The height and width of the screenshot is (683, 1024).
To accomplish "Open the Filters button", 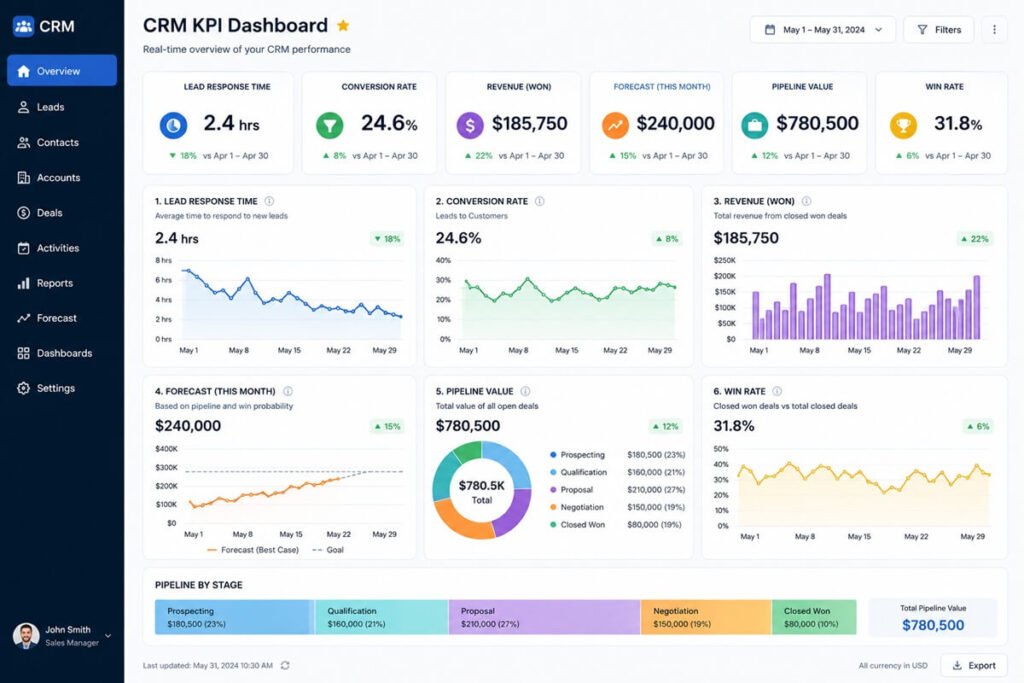I will coord(938,30).
